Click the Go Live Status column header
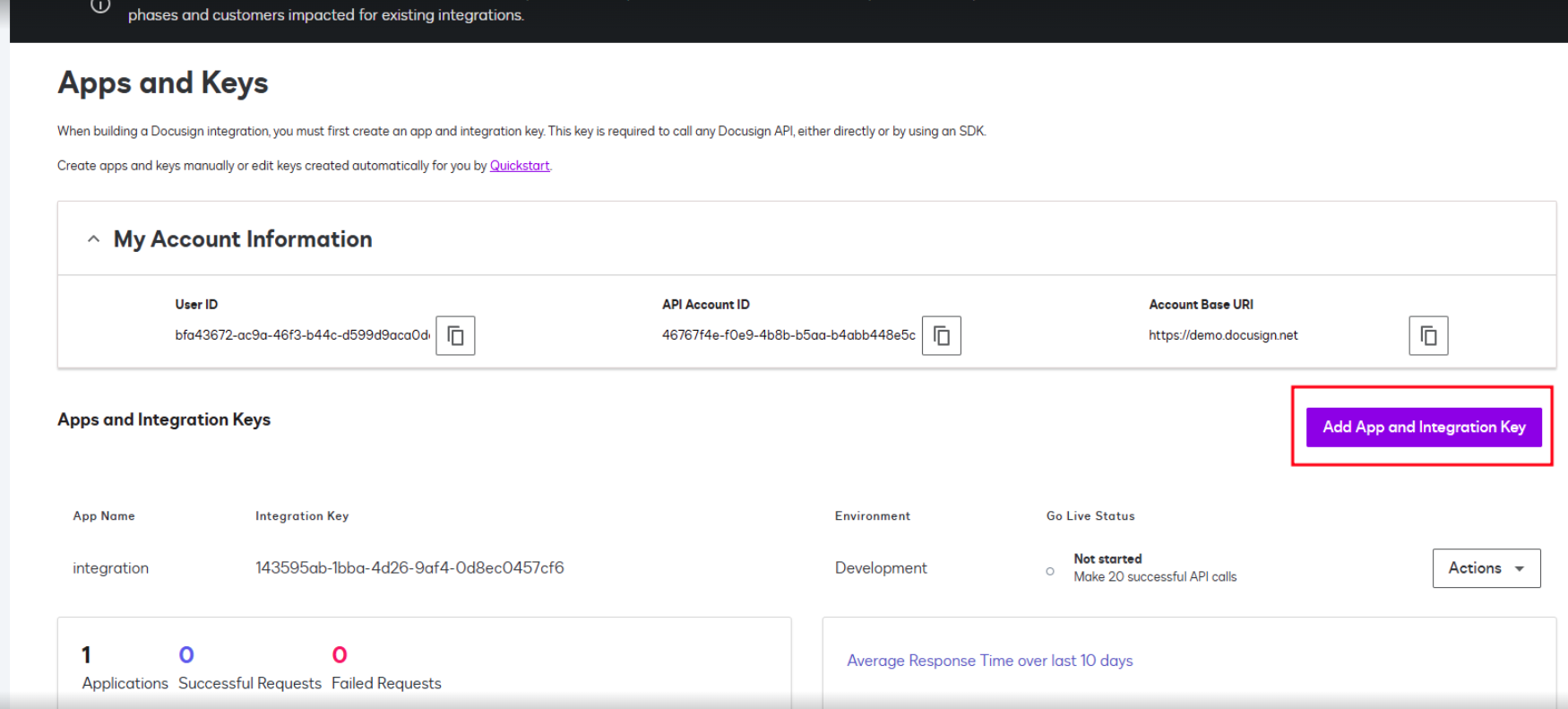The image size is (1568, 709). point(1090,516)
